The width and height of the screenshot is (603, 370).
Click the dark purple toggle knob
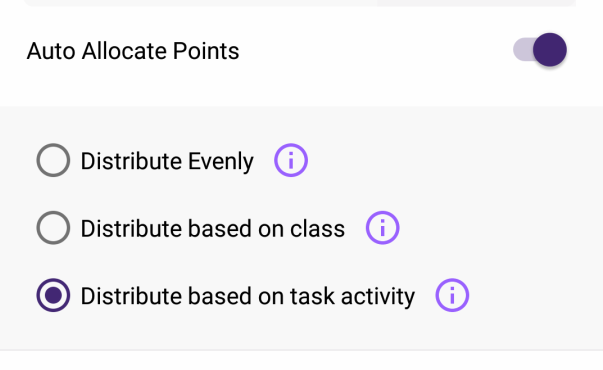[550, 50]
